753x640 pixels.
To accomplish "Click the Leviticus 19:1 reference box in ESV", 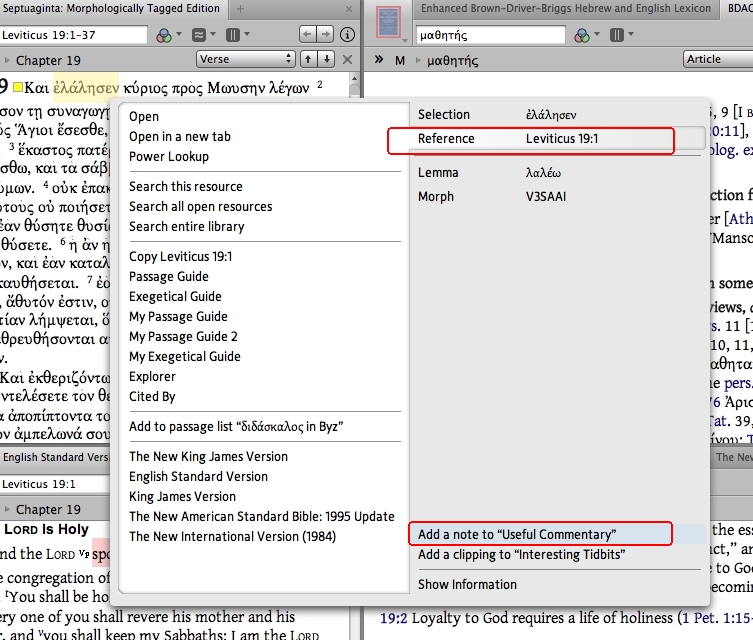I will pyautogui.click(x=55, y=484).
